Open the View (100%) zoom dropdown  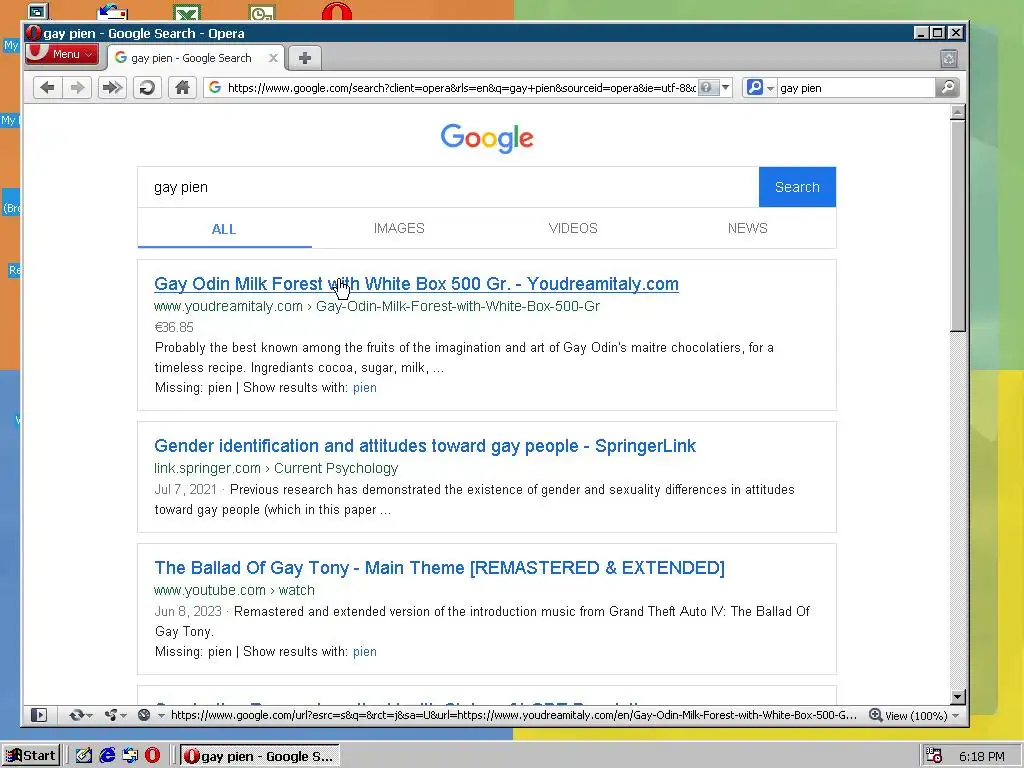click(x=922, y=716)
